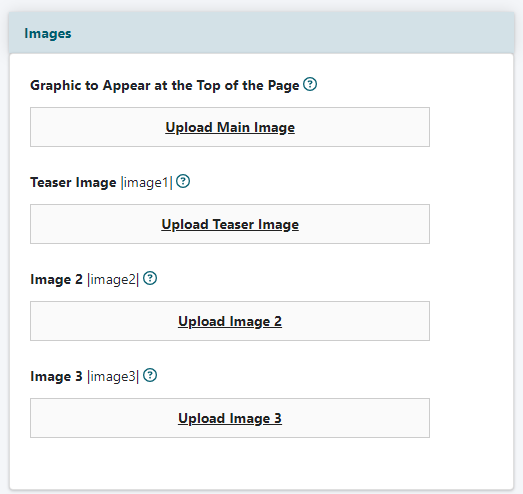The height and width of the screenshot is (494, 523).
Task: Click the Graphic to Appear at the Top label
Action: coord(165,86)
